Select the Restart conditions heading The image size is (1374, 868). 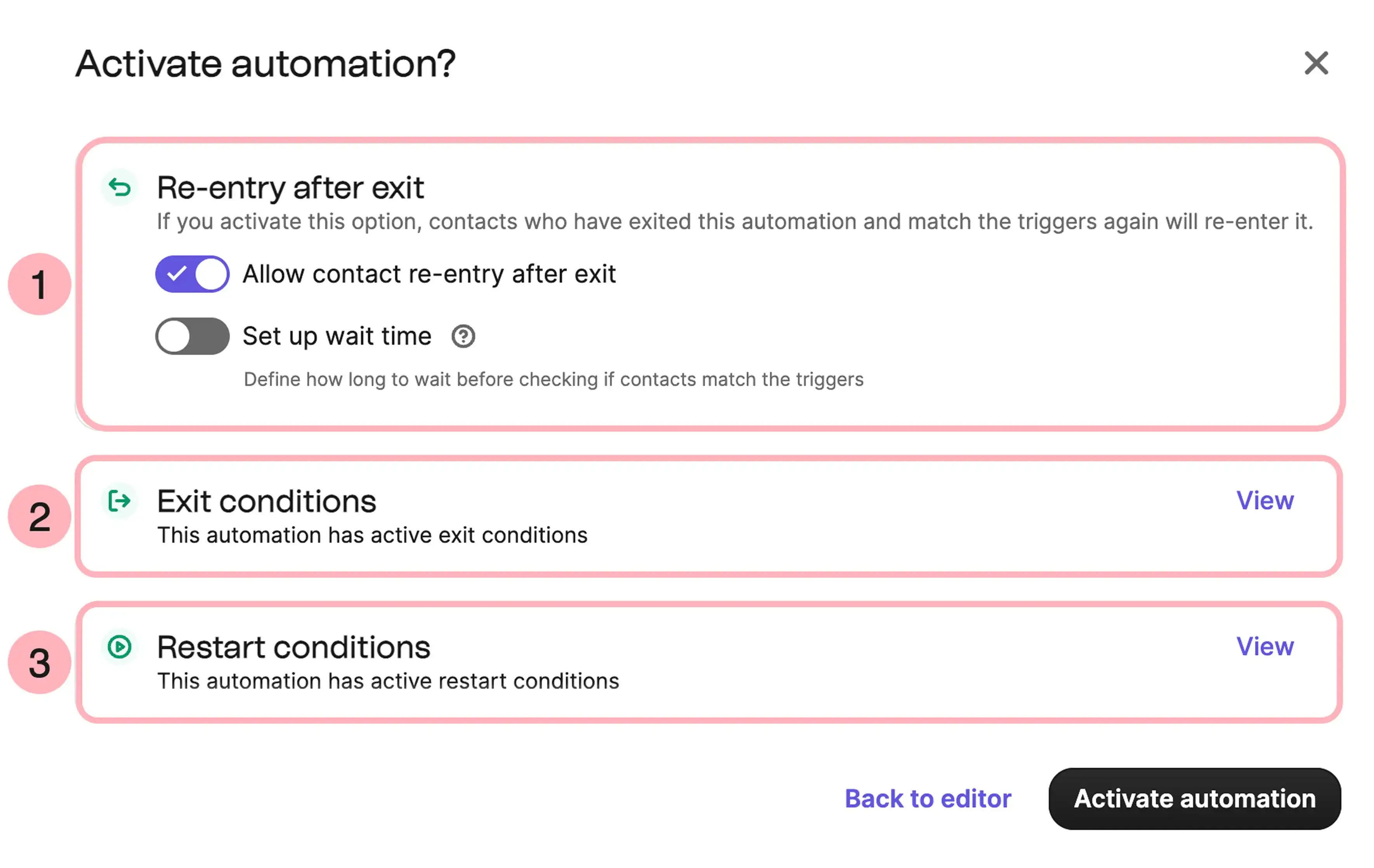pyautogui.click(x=293, y=647)
